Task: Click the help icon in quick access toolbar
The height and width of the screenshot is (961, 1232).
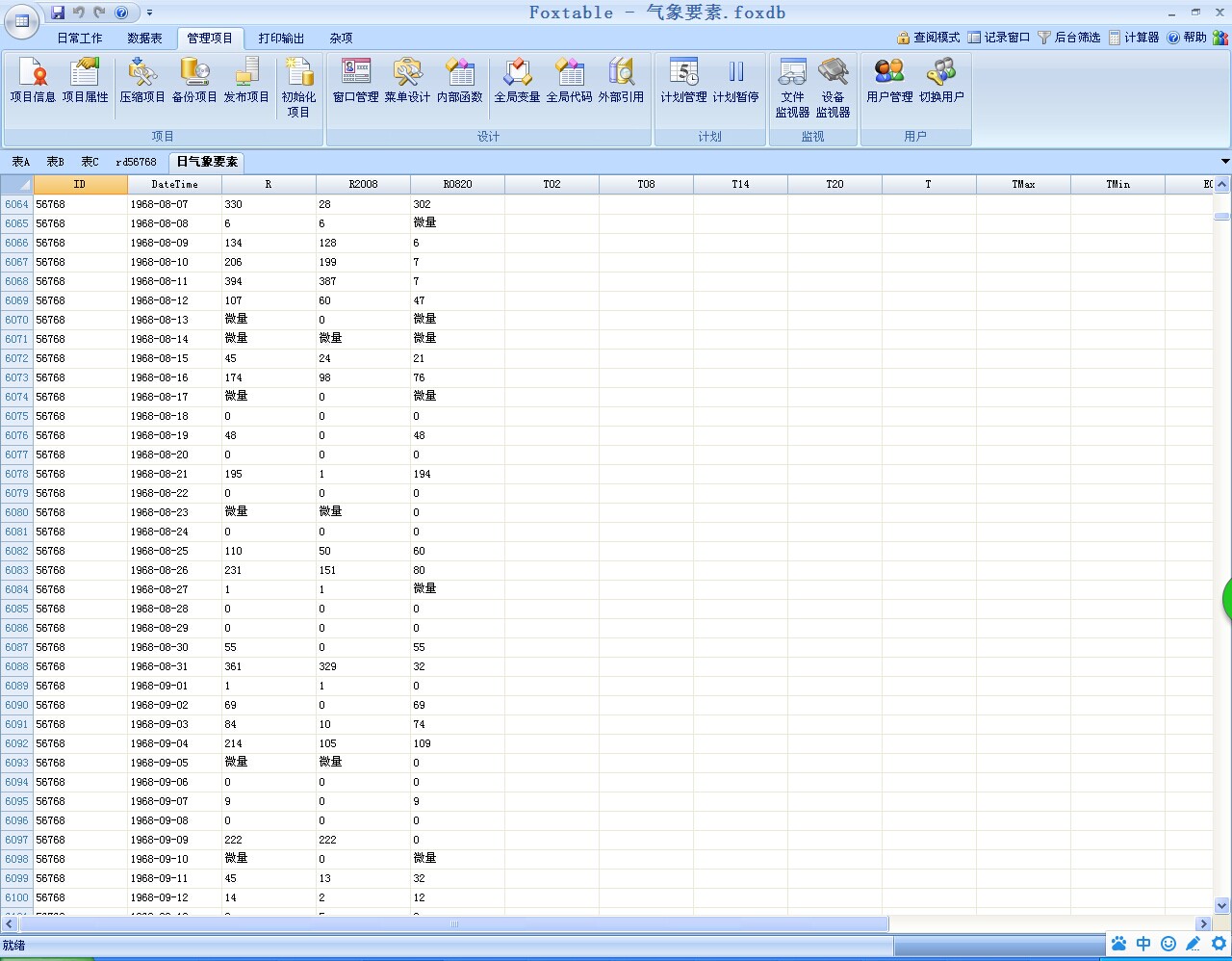Action: [121, 13]
